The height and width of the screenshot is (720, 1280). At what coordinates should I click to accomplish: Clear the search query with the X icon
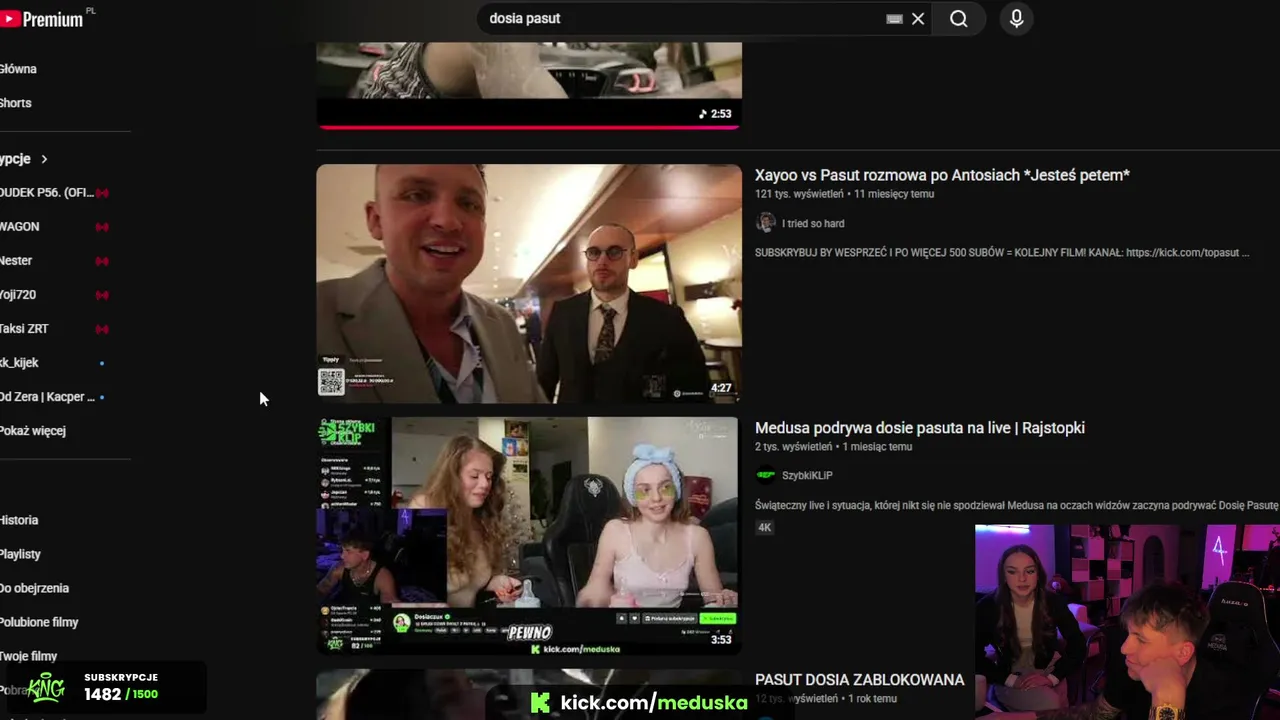click(918, 19)
